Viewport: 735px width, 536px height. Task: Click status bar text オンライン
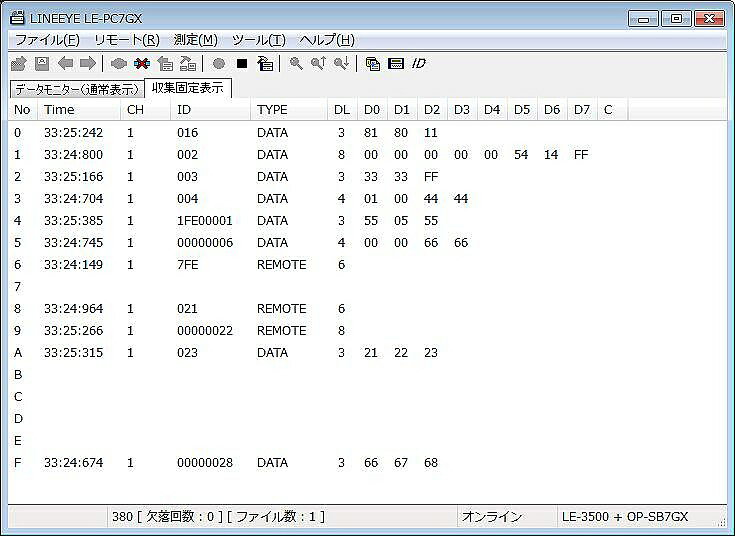pyautogui.click(x=492, y=517)
